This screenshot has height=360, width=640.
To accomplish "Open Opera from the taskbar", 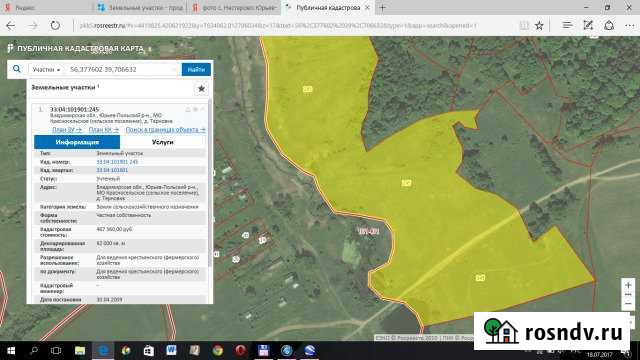I will 240,351.
